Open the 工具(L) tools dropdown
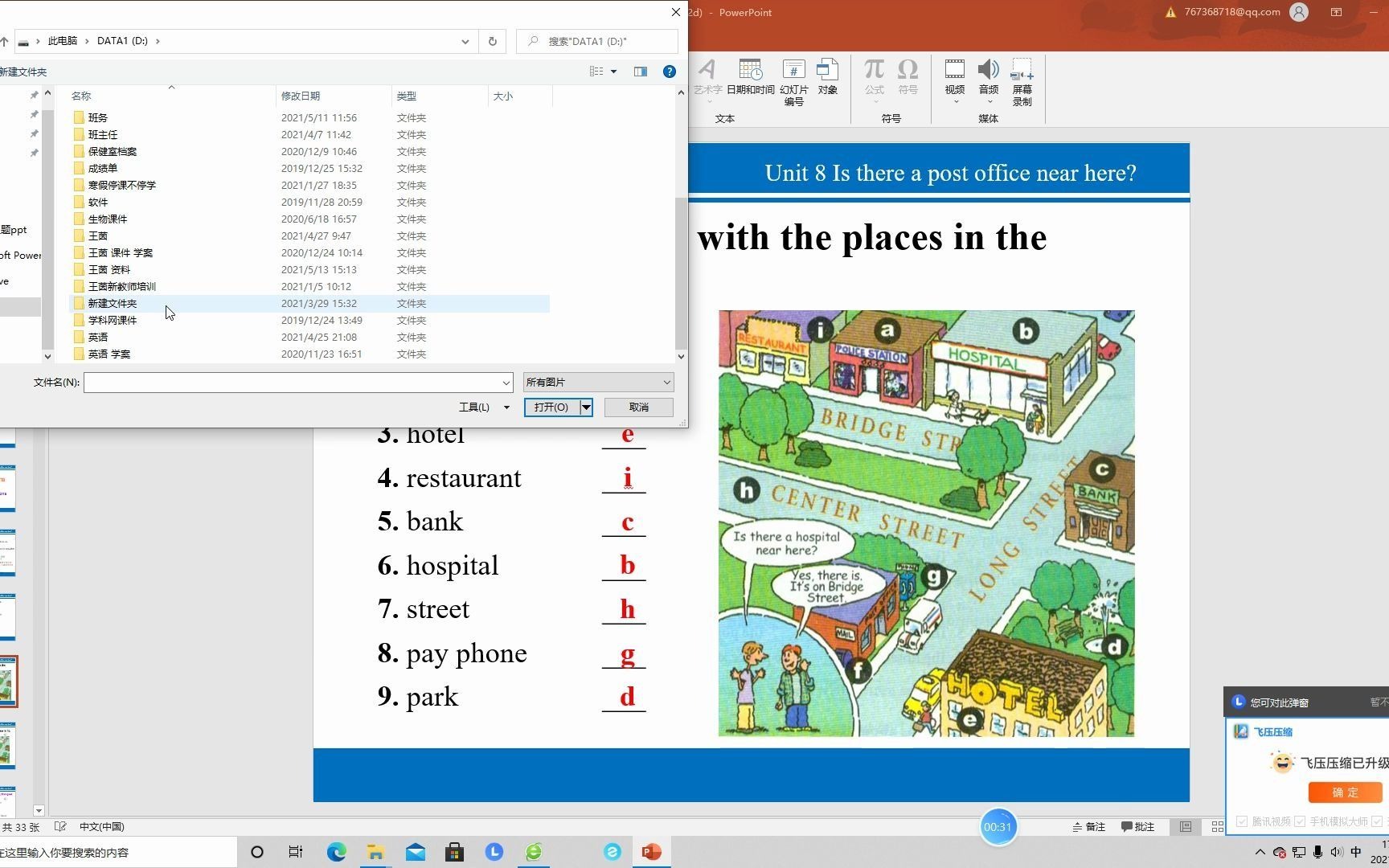 484,407
